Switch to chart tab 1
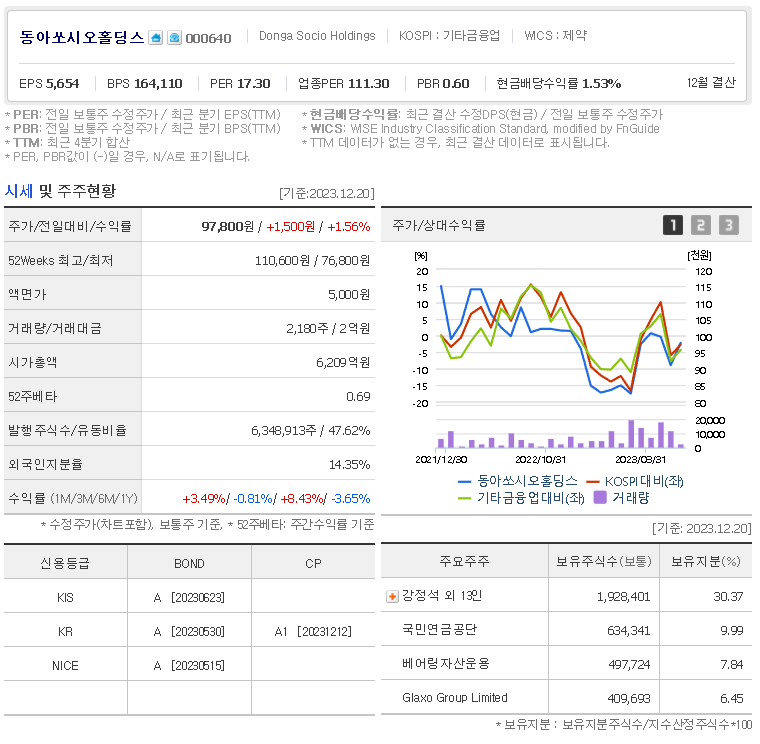The height and width of the screenshot is (744, 760). (x=673, y=225)
